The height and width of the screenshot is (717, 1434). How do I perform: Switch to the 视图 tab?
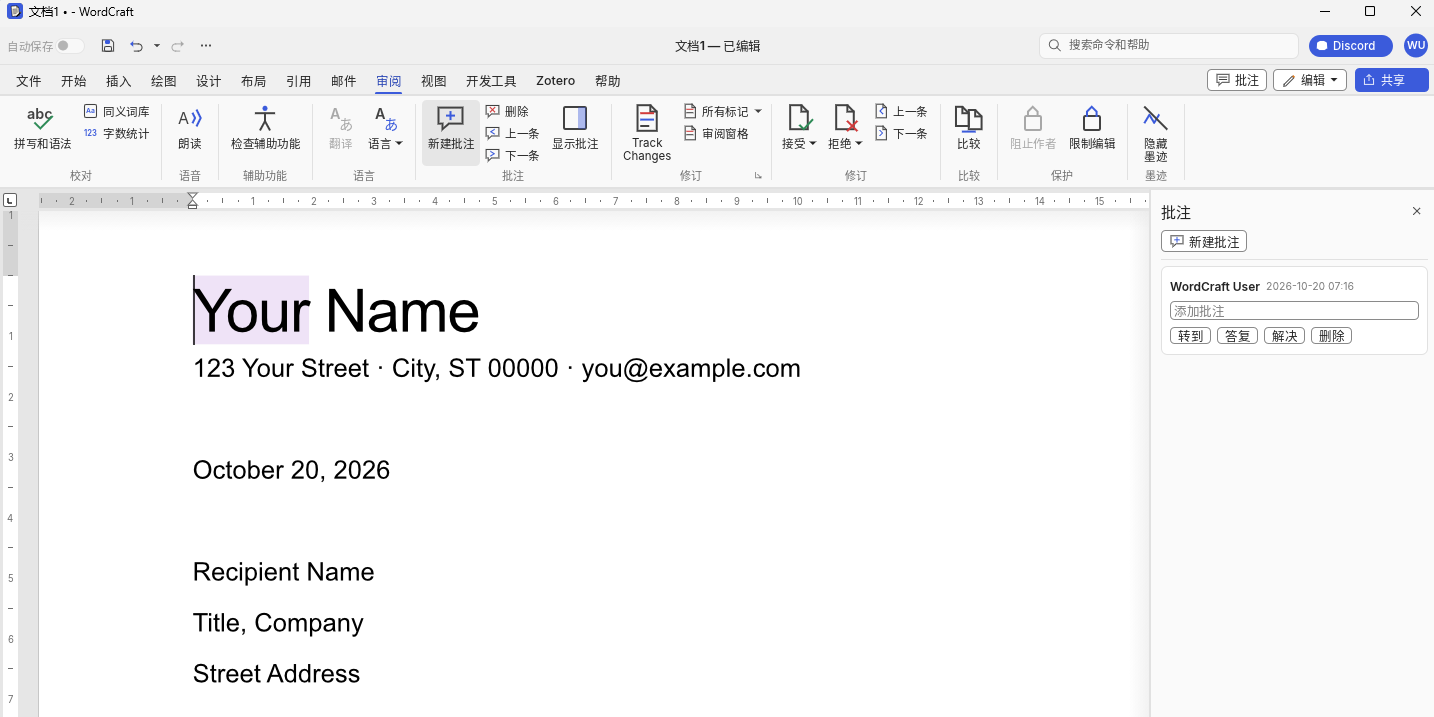click(x=434, y=81)
